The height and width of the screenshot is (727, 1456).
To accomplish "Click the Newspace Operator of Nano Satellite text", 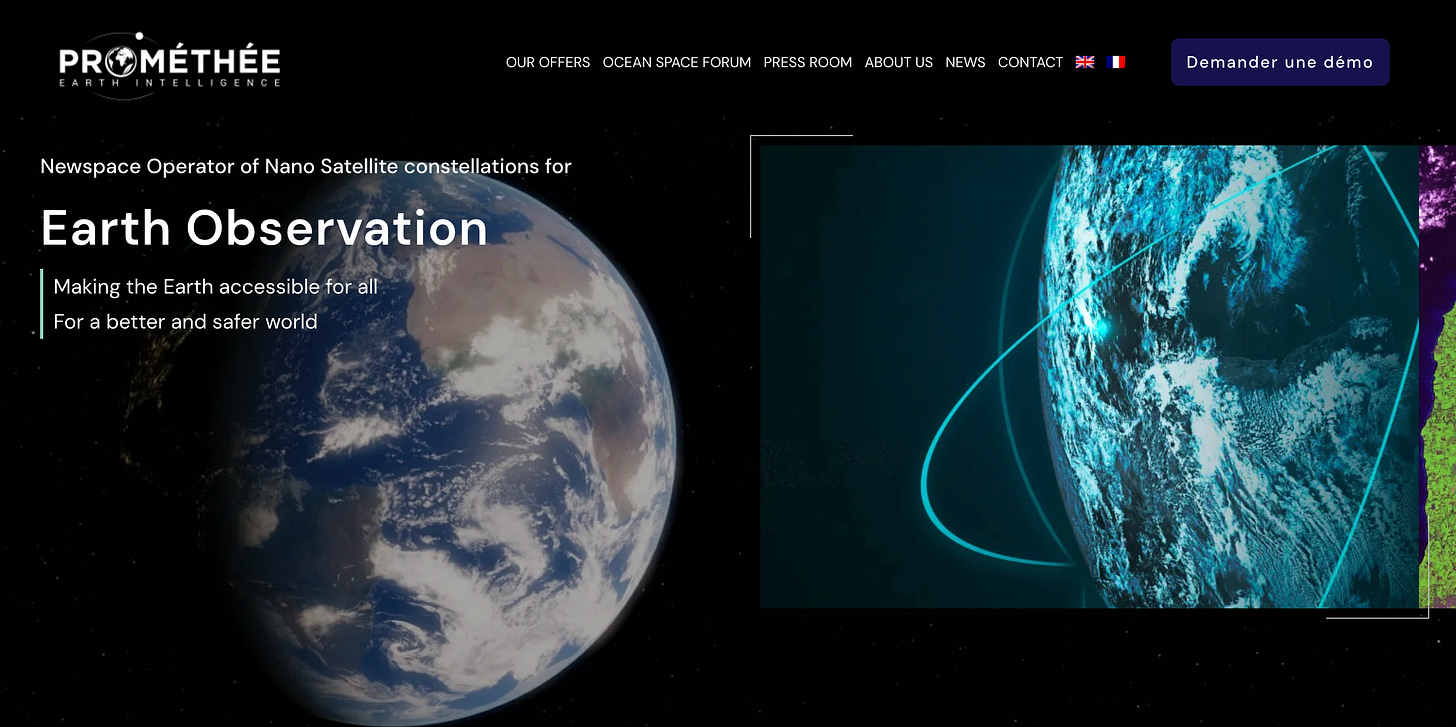I will 306,166.
